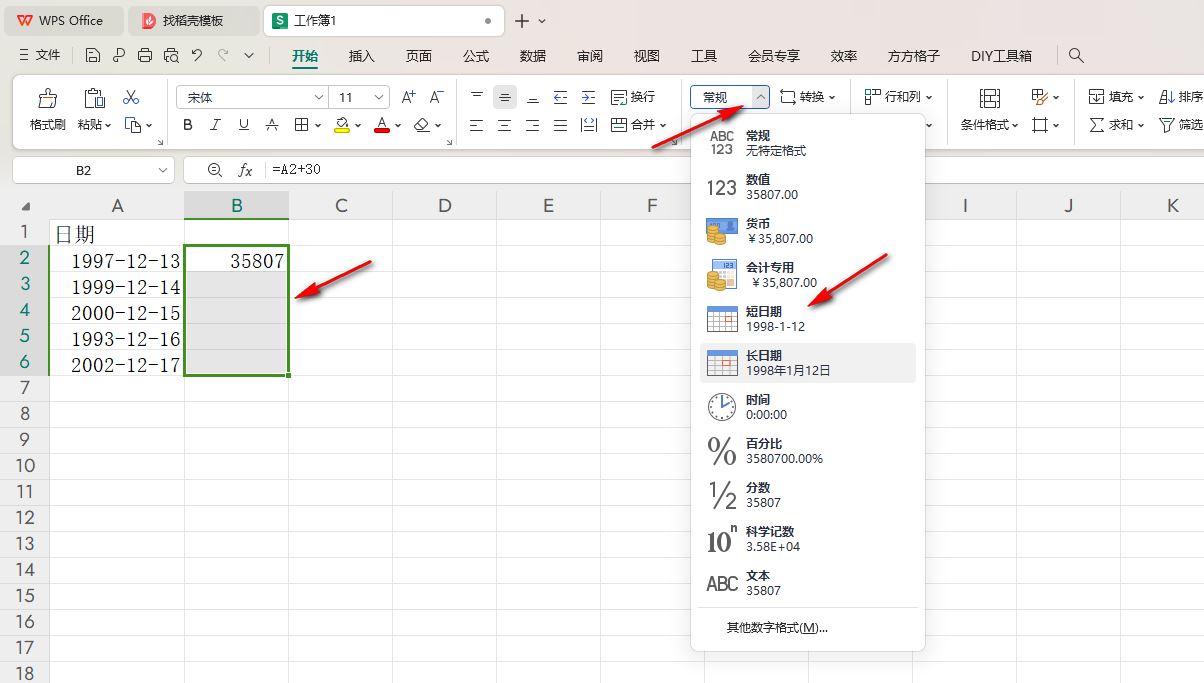The width and height of the screenshot is (1204, 683).
Task: Expand the Name Box dropdown arrow
Action: [x=163, y=171]
